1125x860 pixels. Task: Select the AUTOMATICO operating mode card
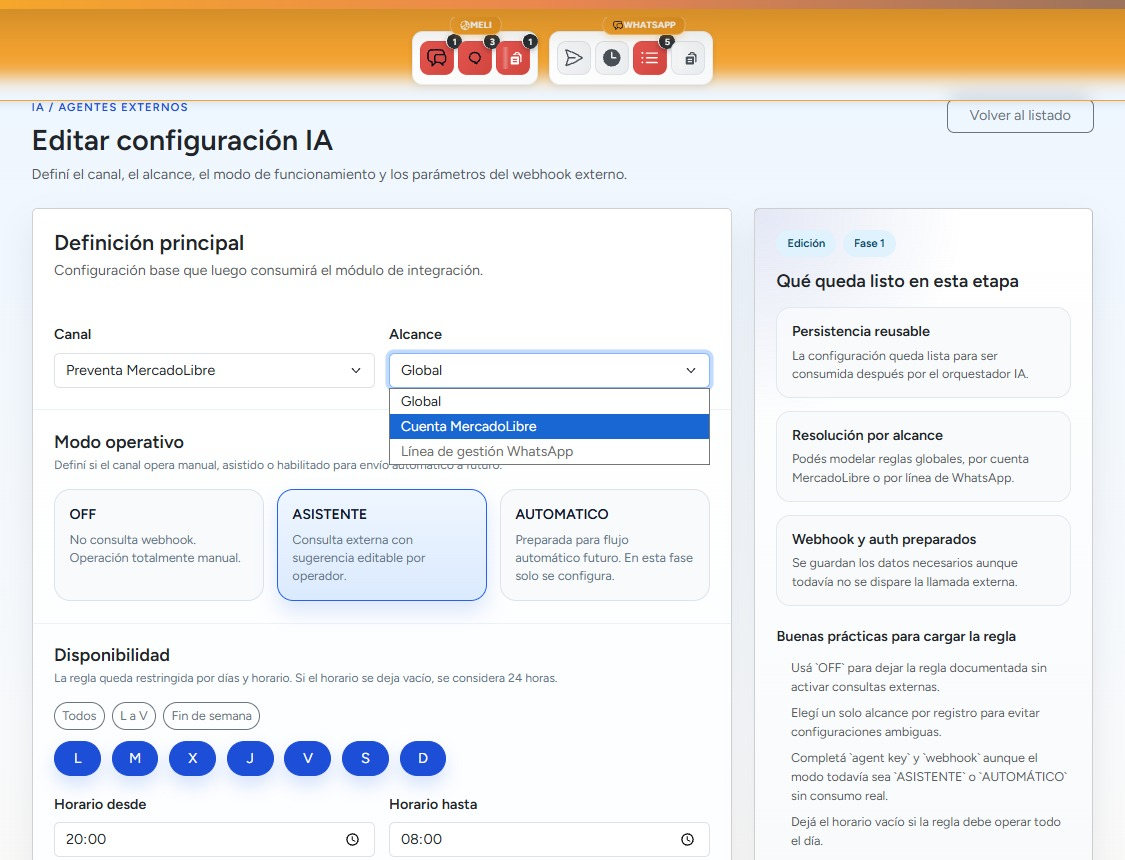[x=605, y=544]
